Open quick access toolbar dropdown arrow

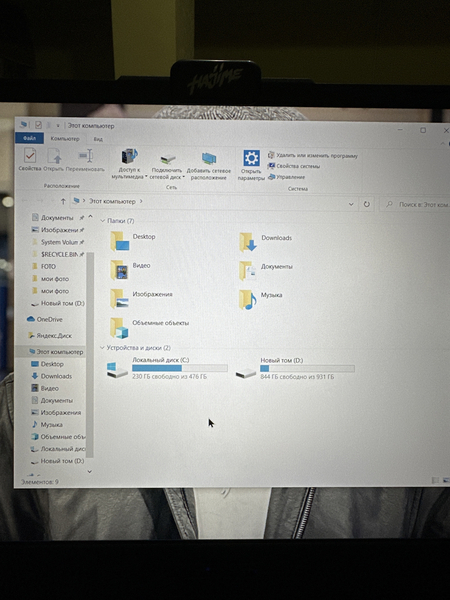(58, 125)
